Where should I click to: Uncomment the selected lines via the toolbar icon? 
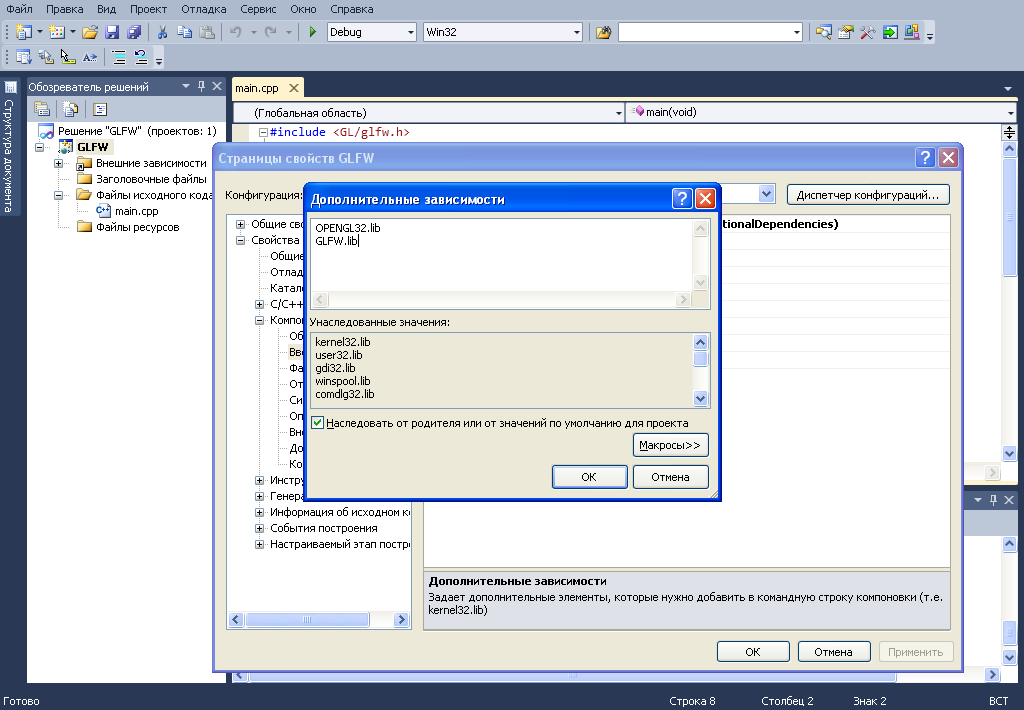[140, 57]
